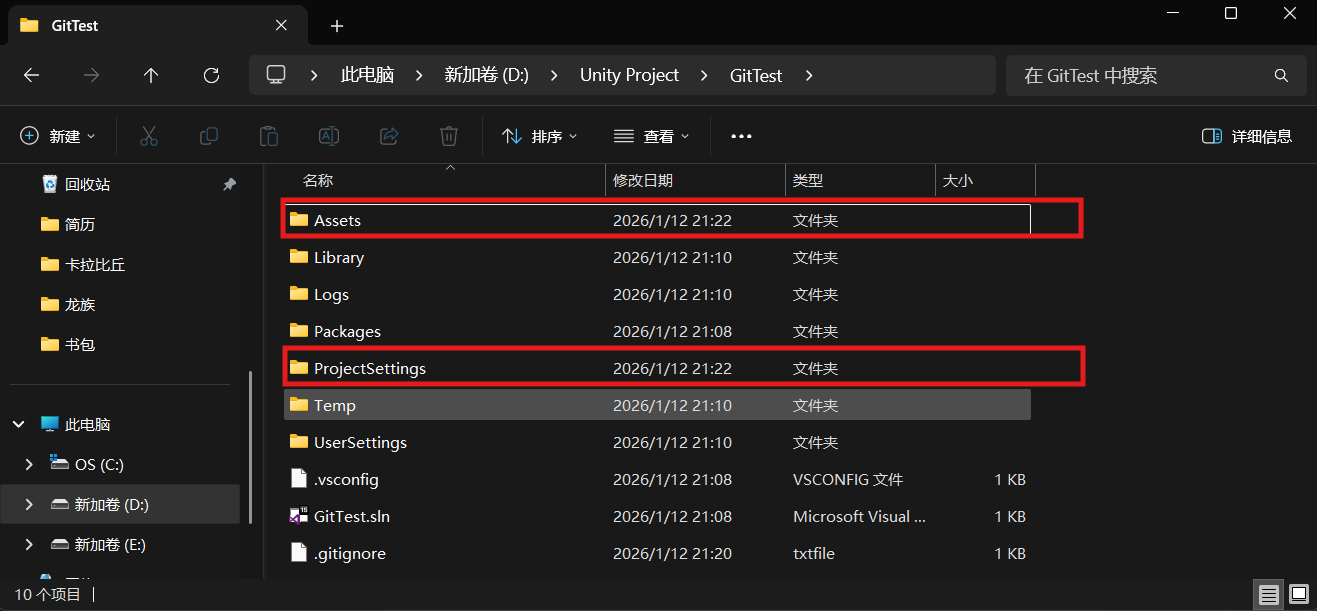Click Microsoft Visual type text for GitTest.sln
Image resolution: width=1317 pixels, height=611 pixels.
point(860,516)
